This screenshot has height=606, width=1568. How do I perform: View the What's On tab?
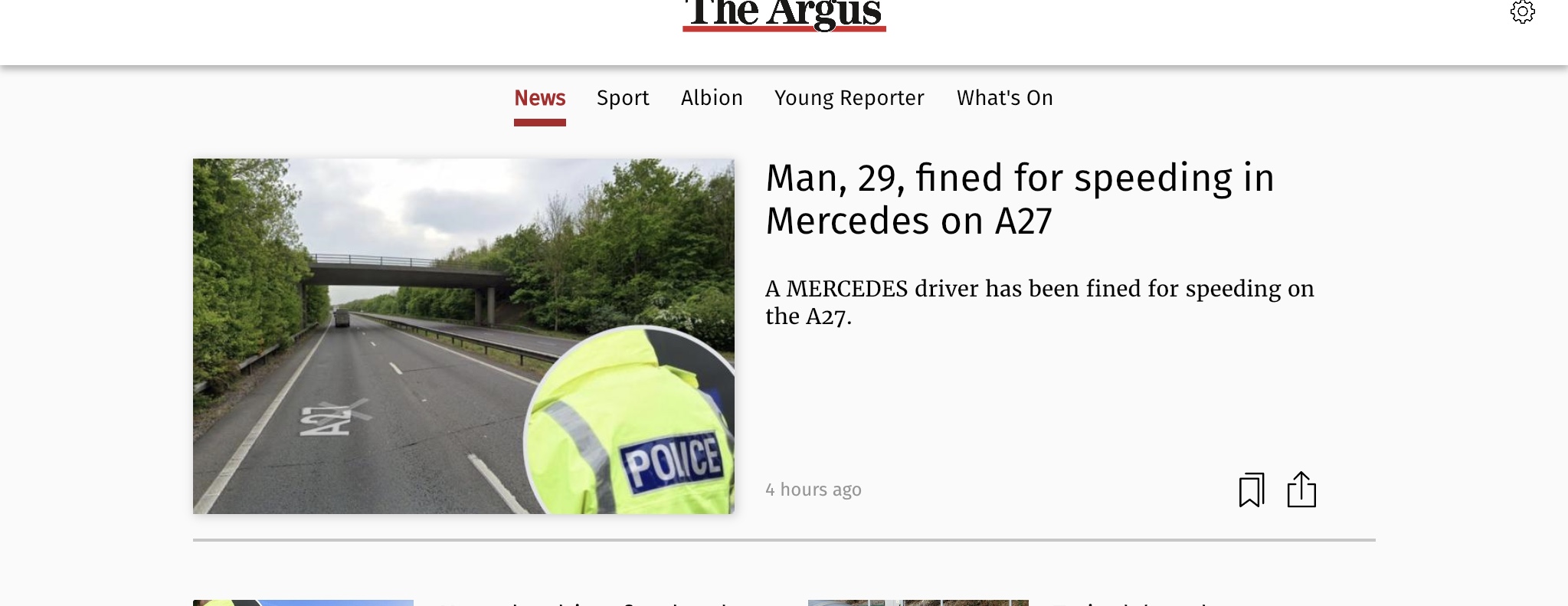tap(1005, 98)
